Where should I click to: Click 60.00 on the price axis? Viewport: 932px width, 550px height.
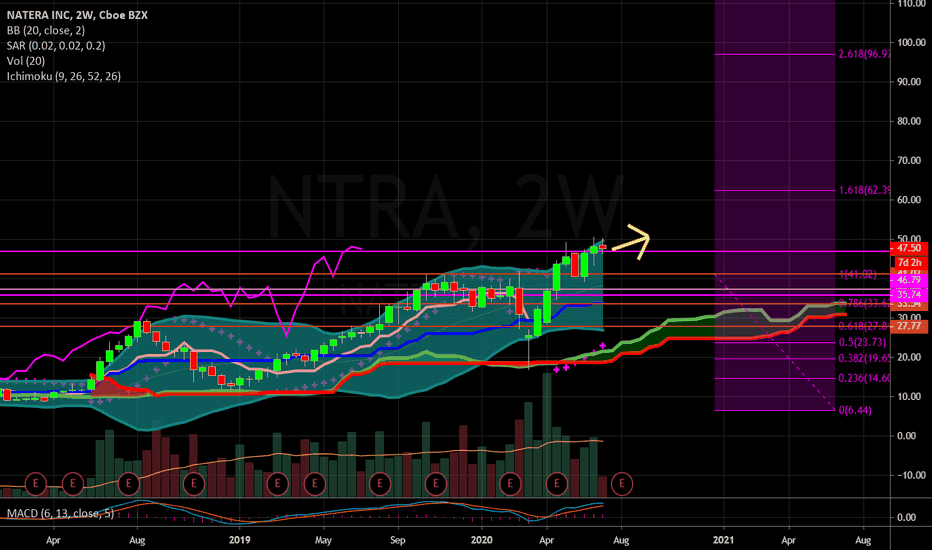coord(911,200)
